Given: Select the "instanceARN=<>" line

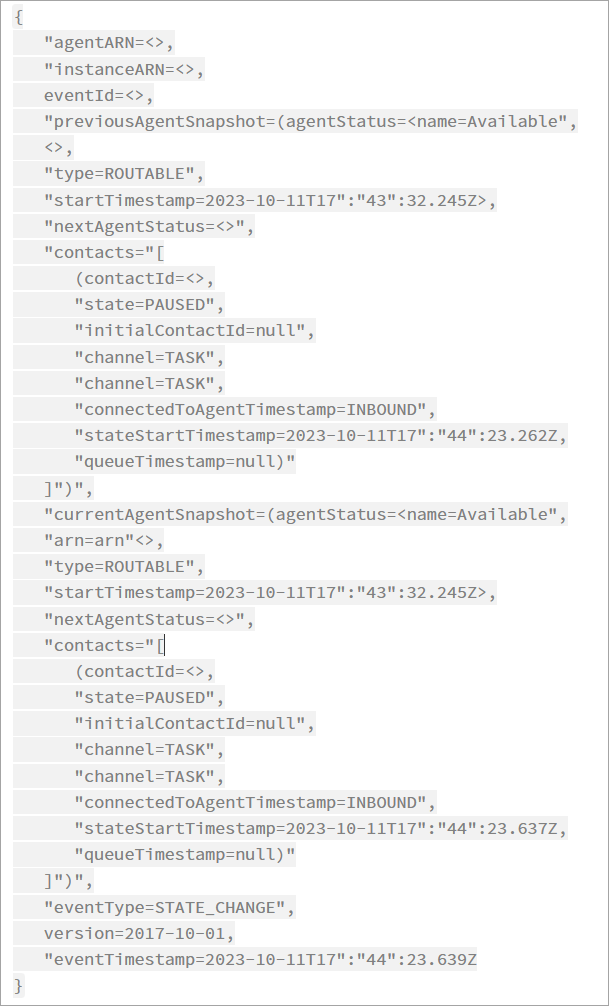Looking at the screenshot, I should 124,69.
